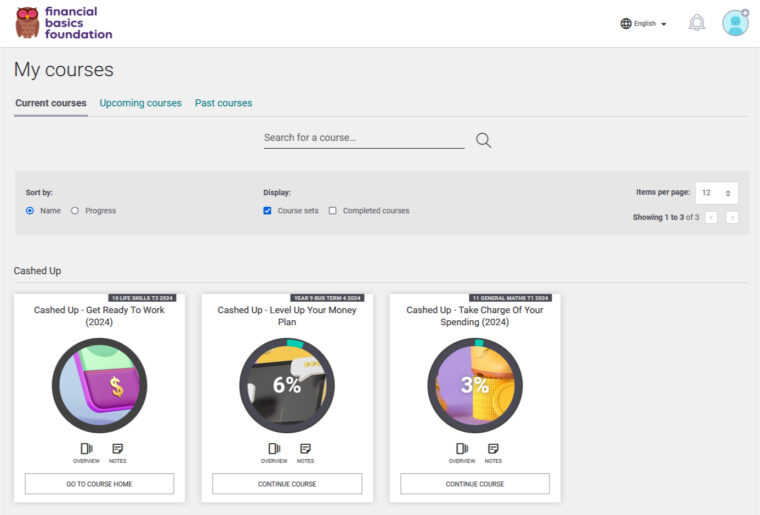Enable the Completed courses checkbox
The image size is (760, 515).
333,211
